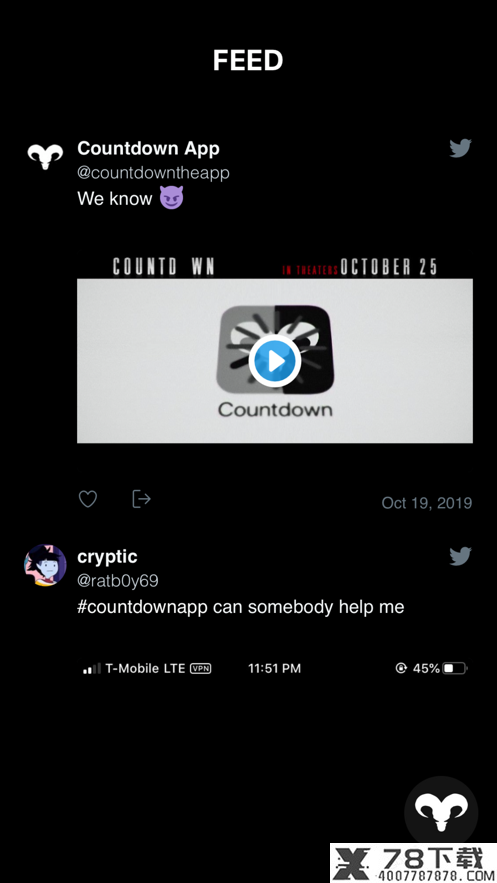Tap the #countdownapp hashtag
The height and width of the screenshot is (883, 497).
click(x=142, y=608)
